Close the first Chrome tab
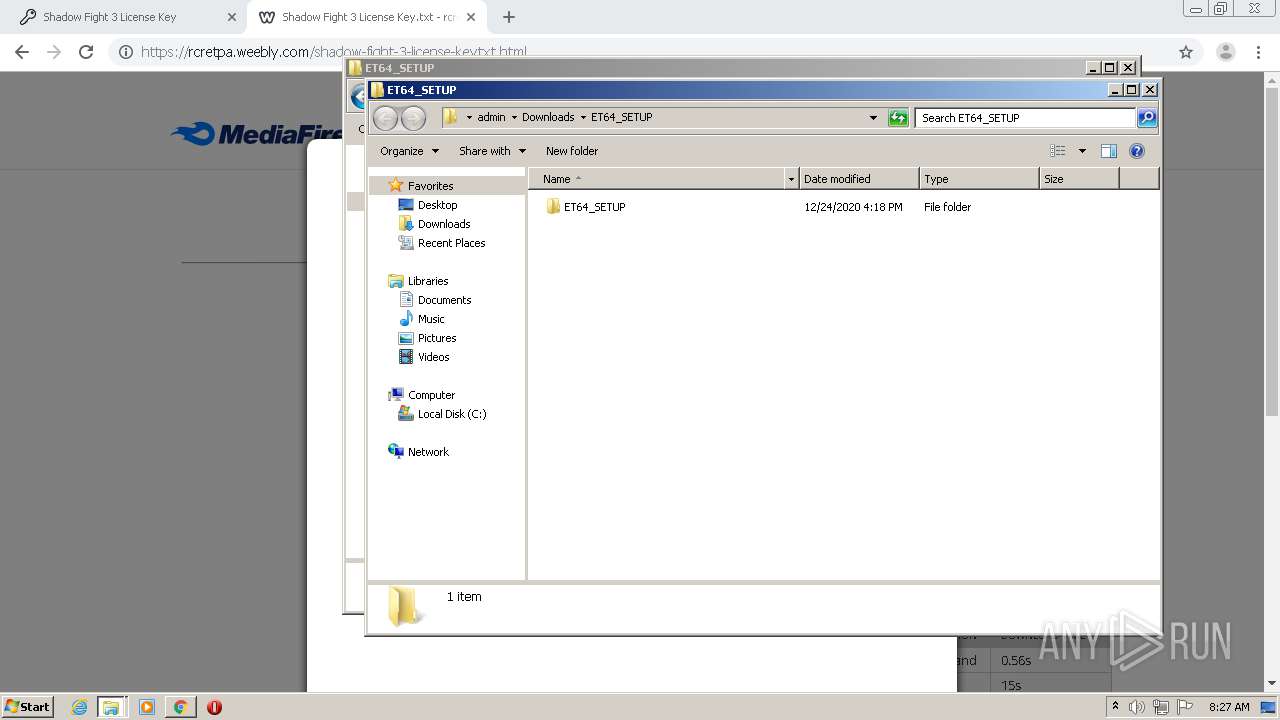1280x720 pixels. 231,17
